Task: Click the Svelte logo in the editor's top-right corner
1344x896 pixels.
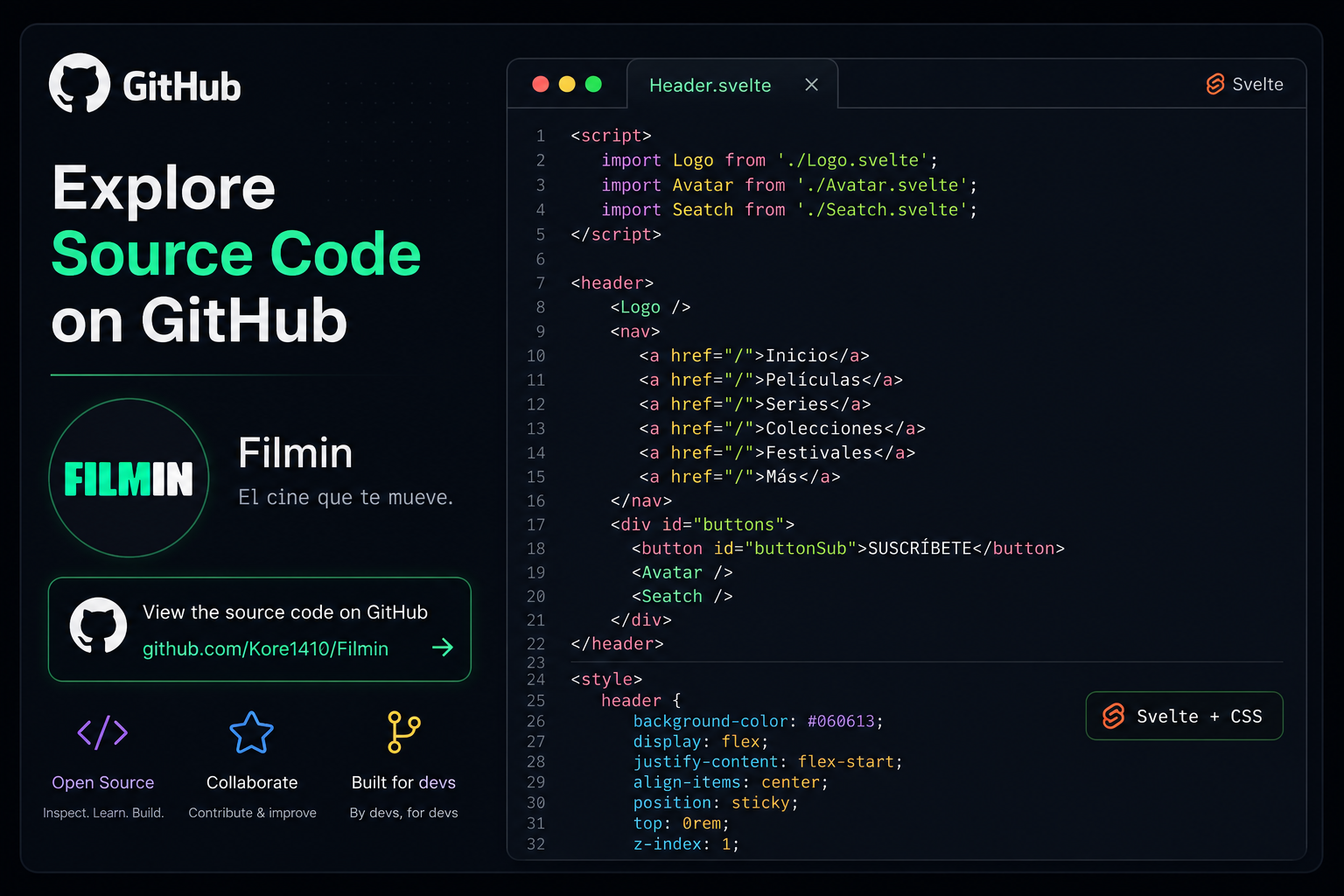Action: pos(1215,84)
